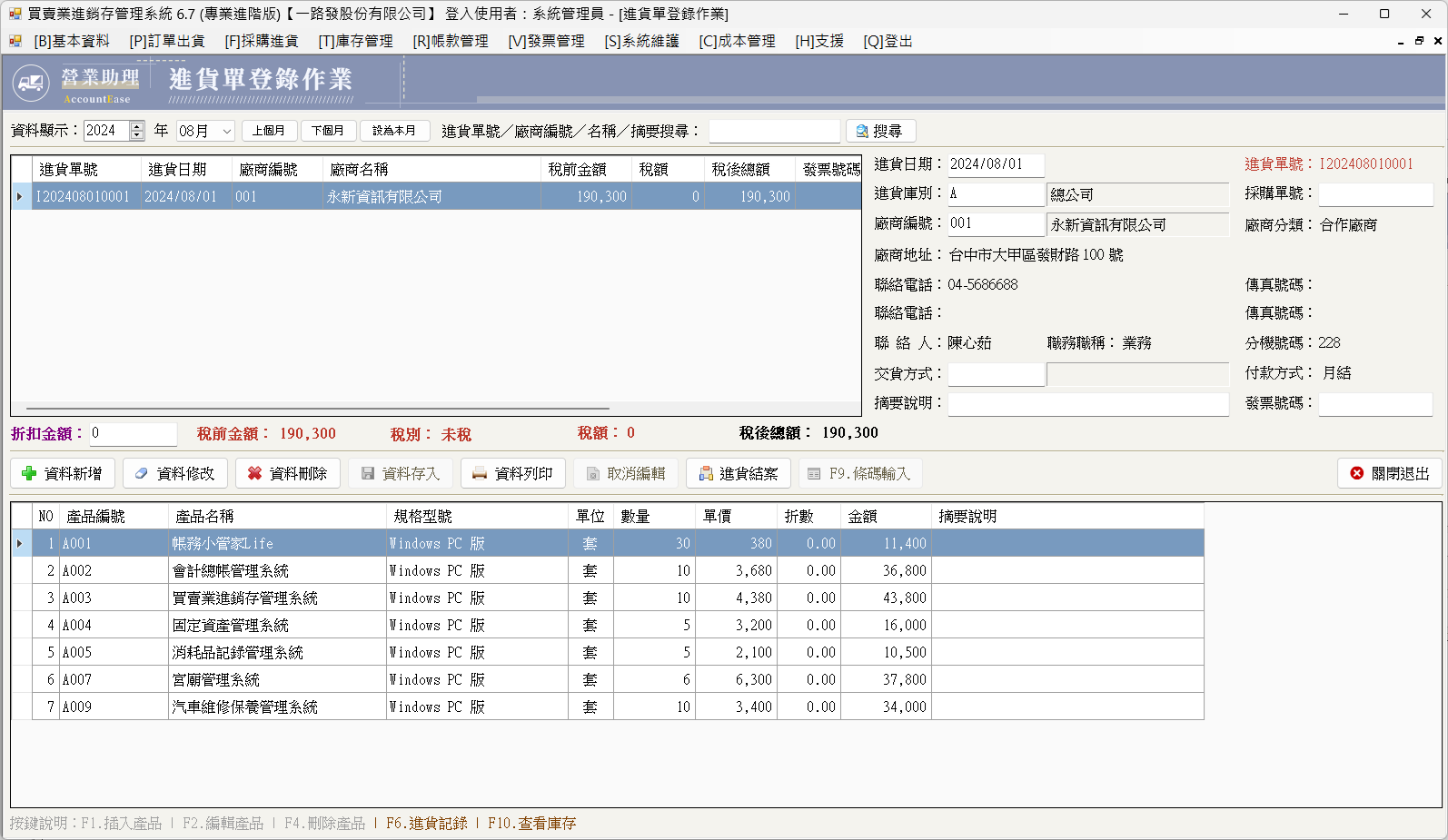Minimize the inner child window

coord(1401,41)
